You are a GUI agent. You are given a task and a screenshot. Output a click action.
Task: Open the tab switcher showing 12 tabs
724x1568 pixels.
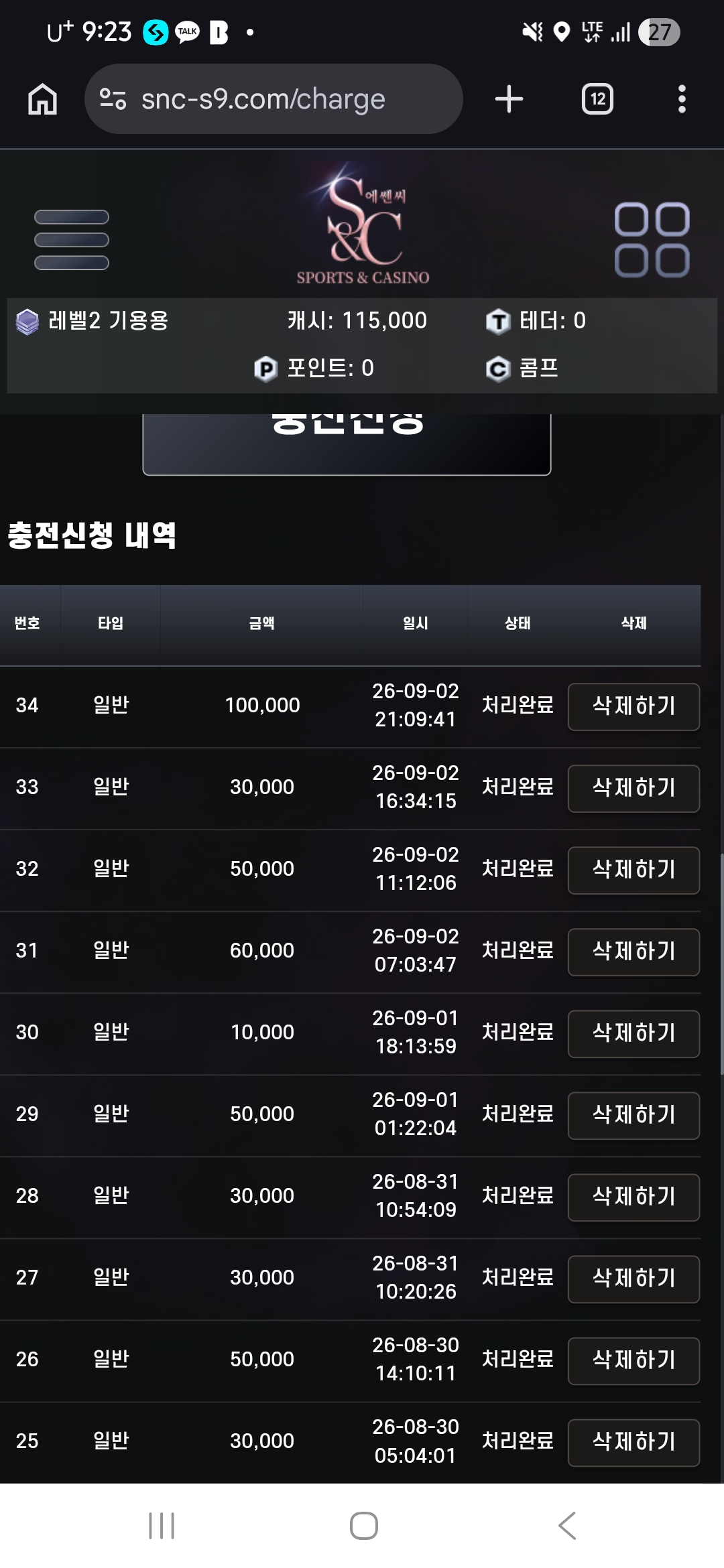coord(597,99)
